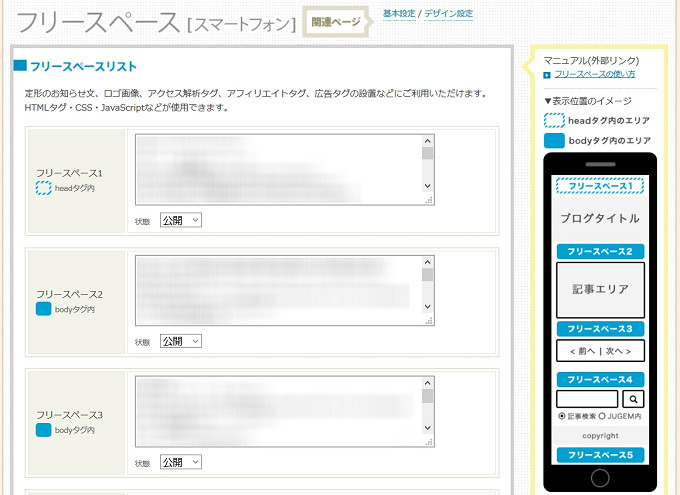Click scroll up arrow in フリースペース3 textarea
Image resolution: width=680 pixels, height=495 pixels.
[x=427, y=383]
